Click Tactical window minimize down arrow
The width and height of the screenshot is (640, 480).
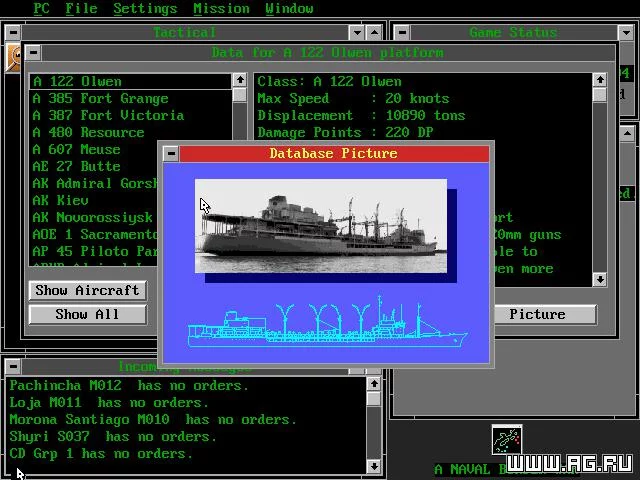(x=357, y=32)
